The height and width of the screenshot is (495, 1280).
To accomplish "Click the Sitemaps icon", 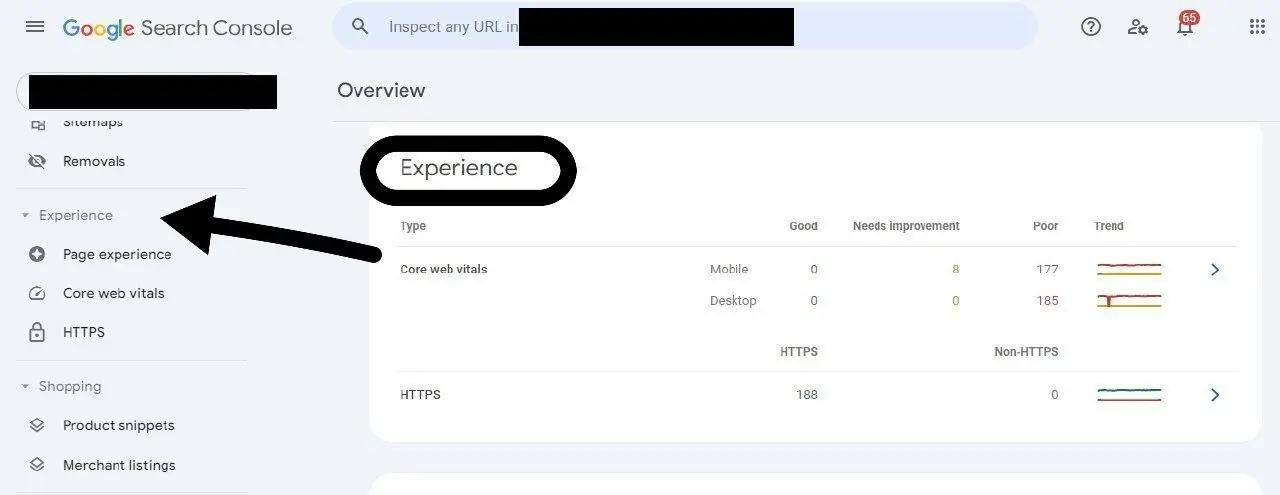I will [x=37, y=123].
